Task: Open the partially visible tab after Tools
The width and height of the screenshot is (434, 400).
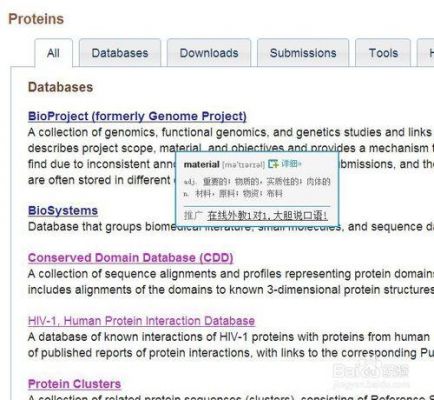Action: click(x=426, y=53)
